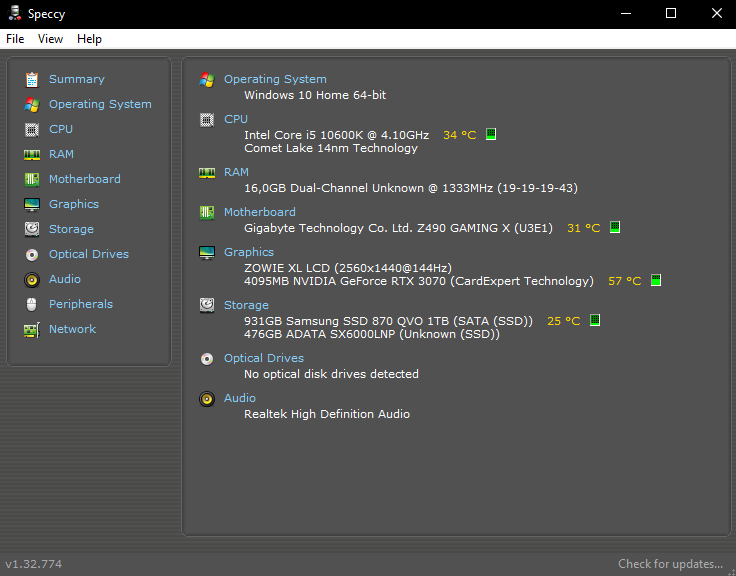Image resolution: width=736 pixels, height=576 pixels.
Task: Open the Operating System heading link
Action: point(275,79)
